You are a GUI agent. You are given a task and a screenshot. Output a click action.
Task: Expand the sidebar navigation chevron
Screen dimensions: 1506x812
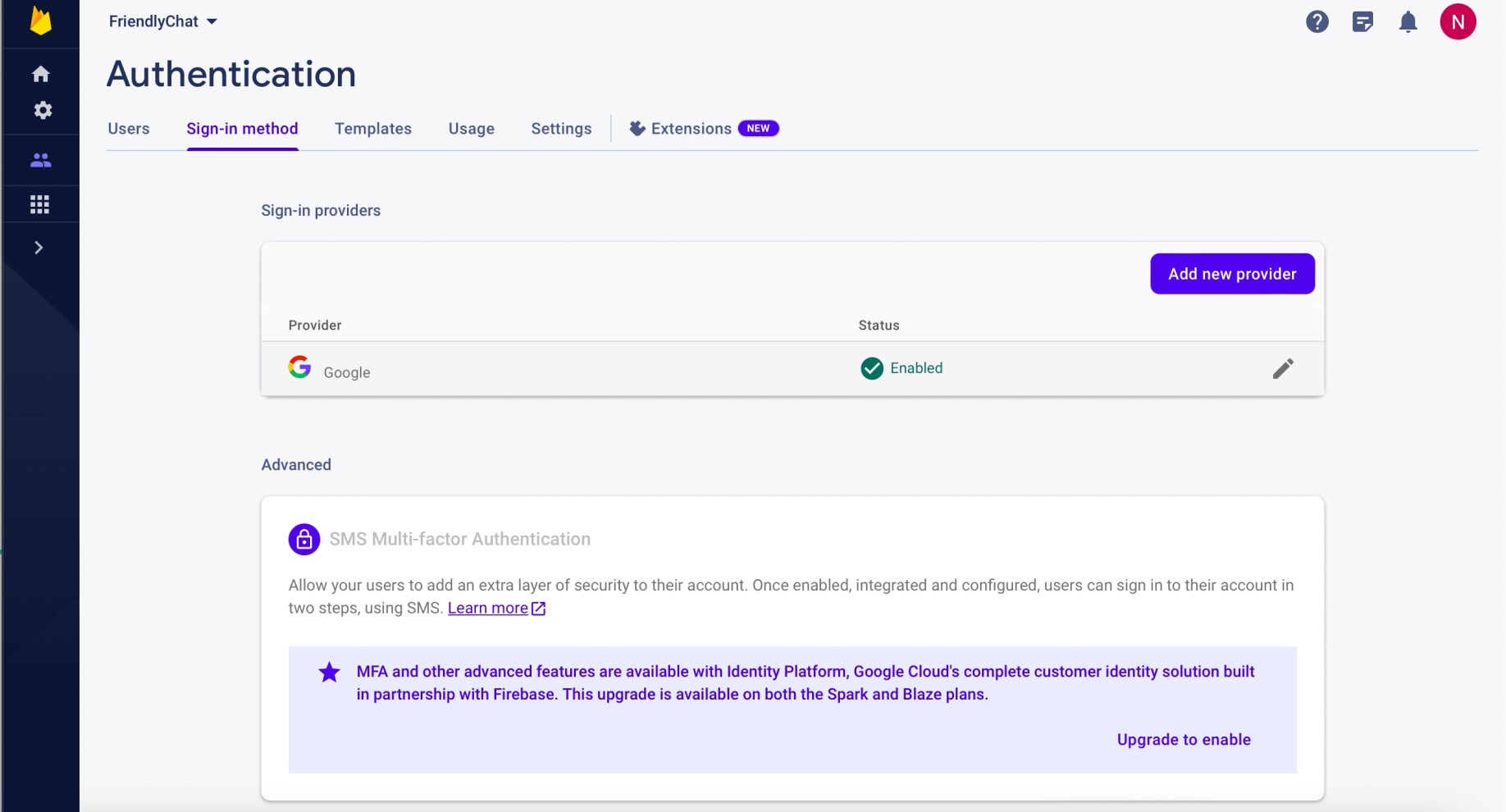coord(39,248)
